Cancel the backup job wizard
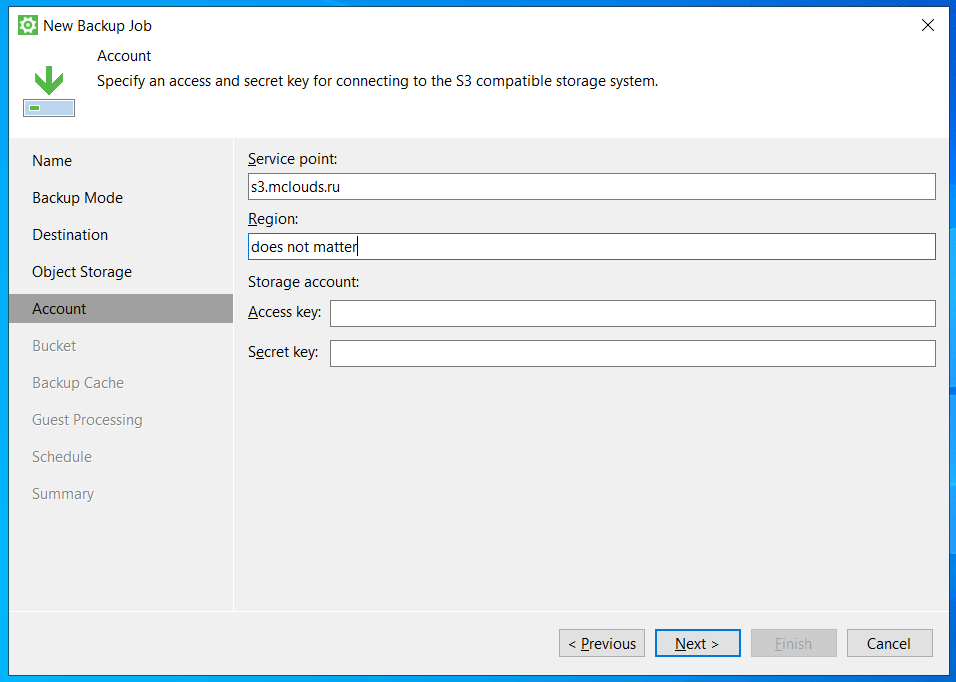The height and width of the screenshot is (682, 956). point(889,644)
